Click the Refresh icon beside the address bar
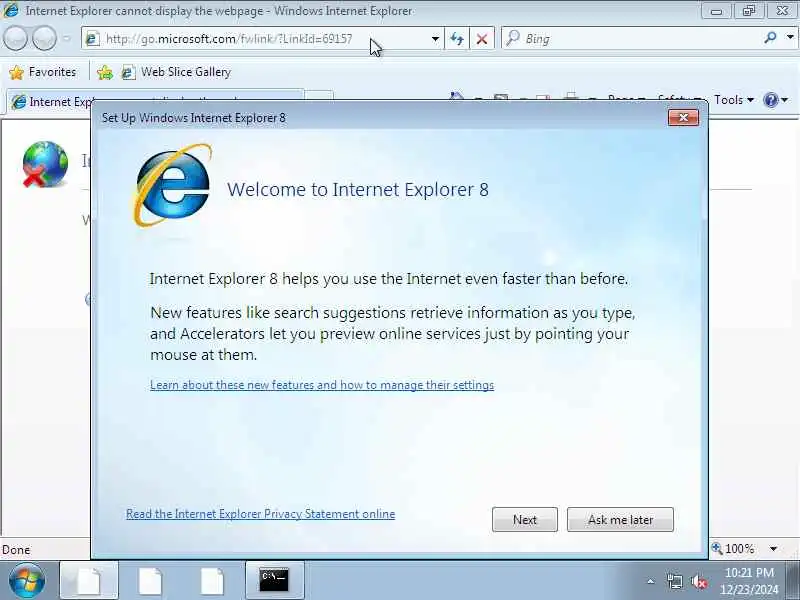This screenshot has width=800, height=600. coord(457,39)
